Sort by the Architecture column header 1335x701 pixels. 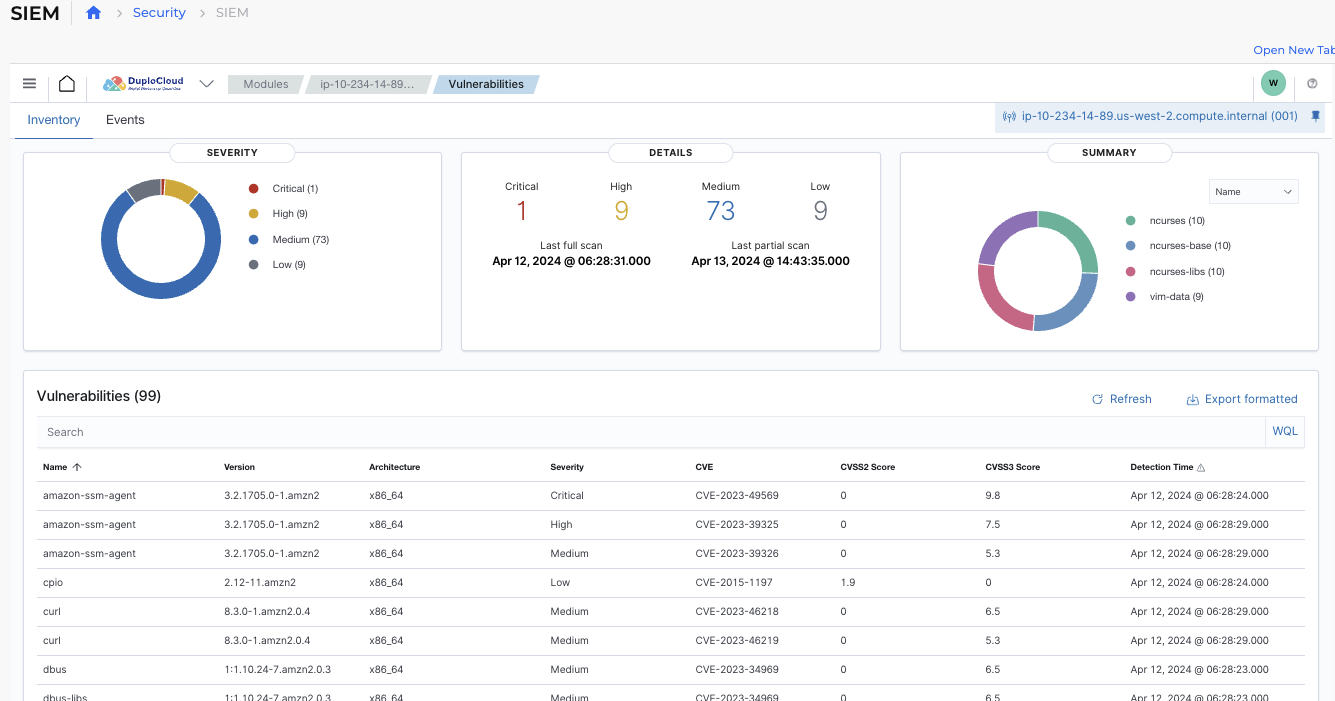[x=394, y=467]
